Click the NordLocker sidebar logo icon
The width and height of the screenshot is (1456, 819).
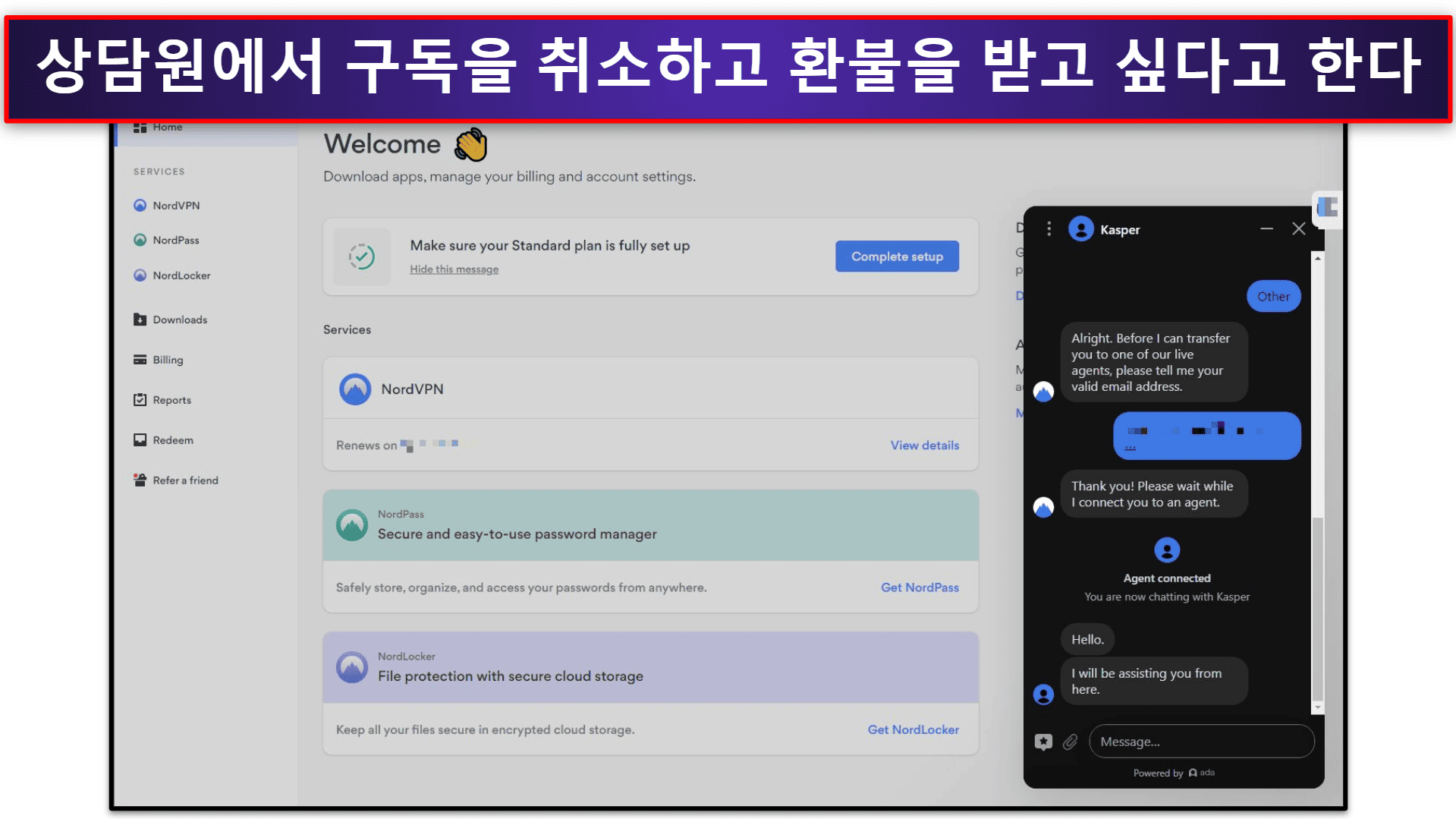pos(140,276)
